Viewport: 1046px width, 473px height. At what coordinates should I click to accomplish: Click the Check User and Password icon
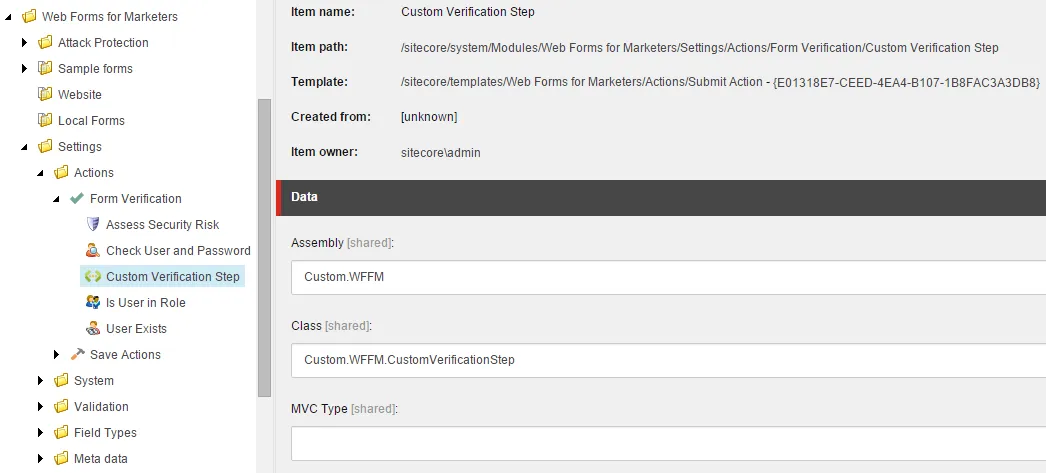tap(93, 251)
